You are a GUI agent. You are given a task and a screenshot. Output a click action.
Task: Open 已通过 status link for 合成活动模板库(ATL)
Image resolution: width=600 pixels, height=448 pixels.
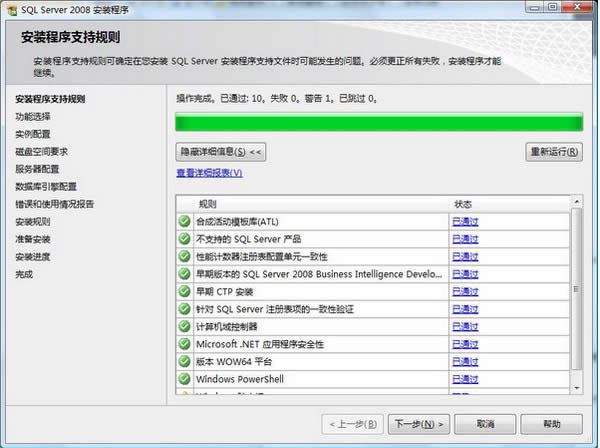point(465,222)
